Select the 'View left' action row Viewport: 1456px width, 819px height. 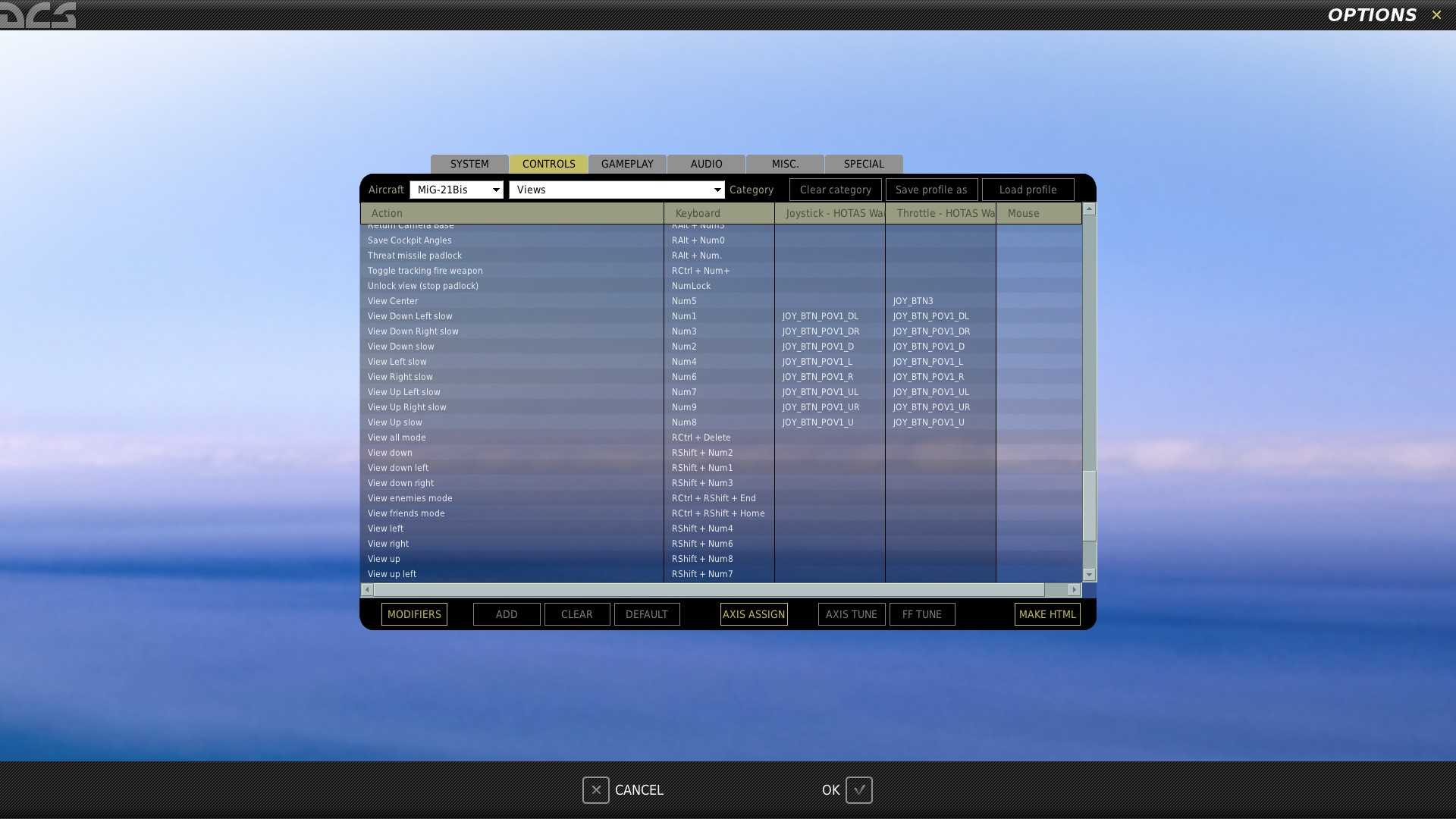point(721,529)
